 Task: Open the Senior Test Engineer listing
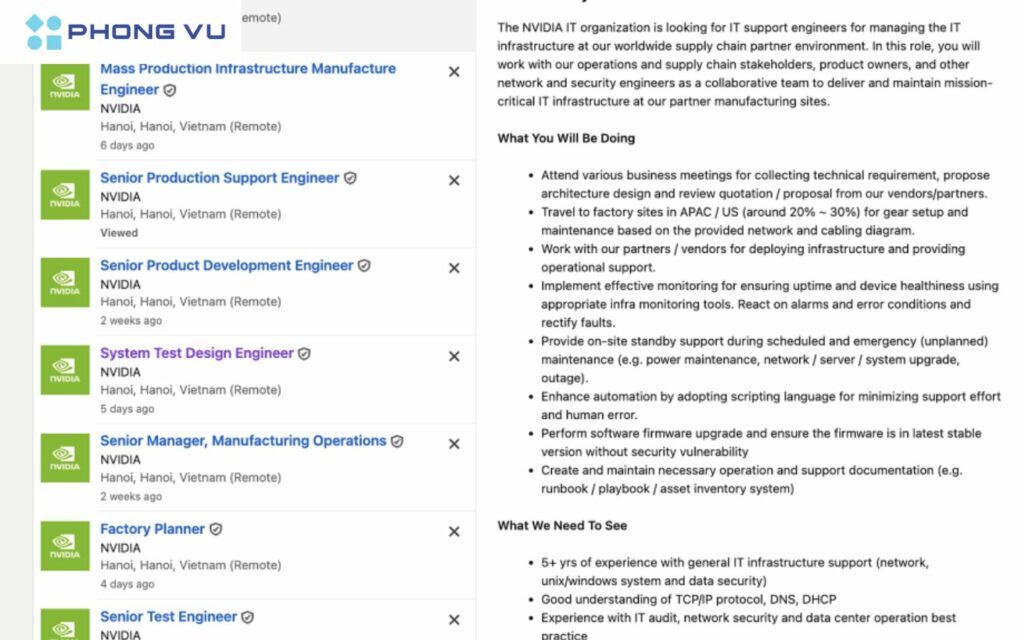(168, 617)
